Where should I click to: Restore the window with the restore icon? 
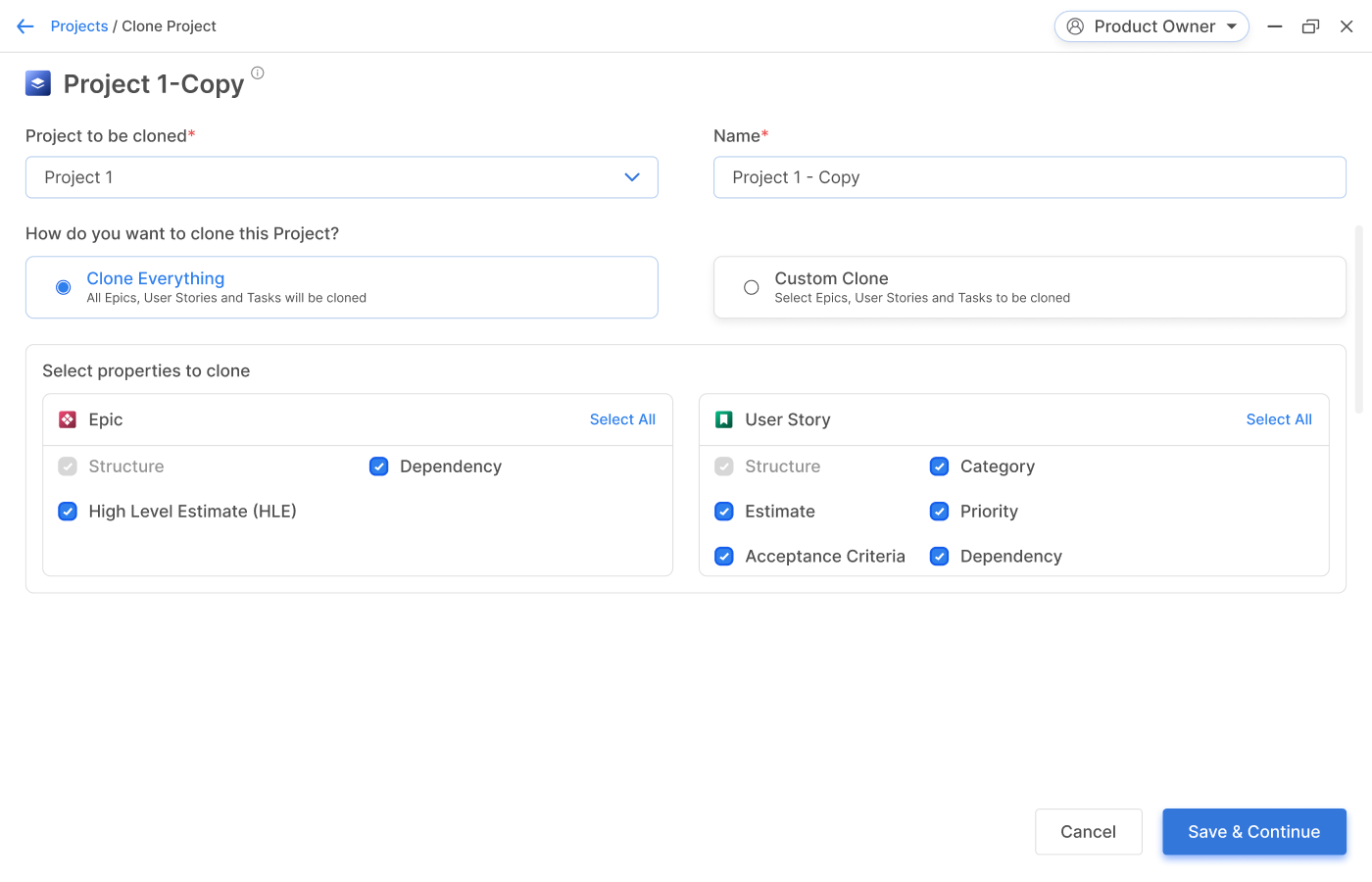[1310, 26]
